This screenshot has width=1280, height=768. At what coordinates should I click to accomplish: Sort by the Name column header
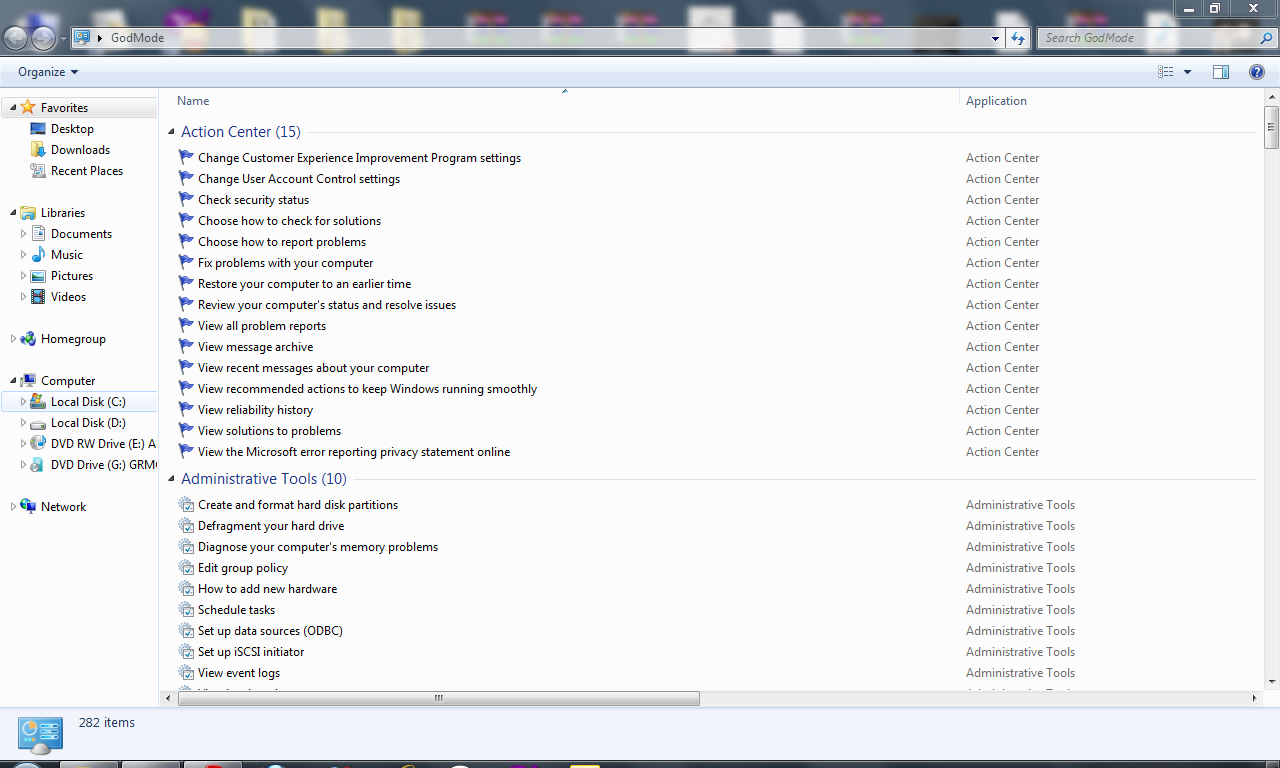[x=193, y=101]
